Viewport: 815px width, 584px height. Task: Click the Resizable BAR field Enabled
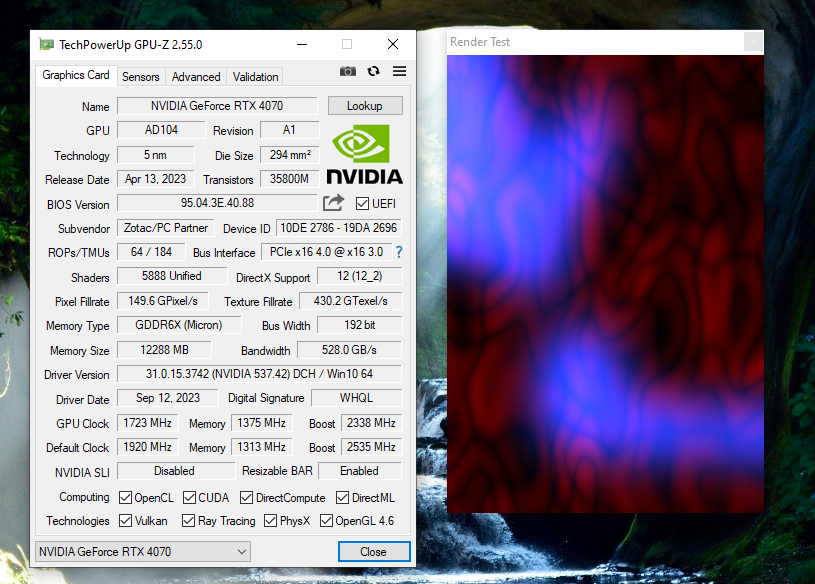click(360, 471)
